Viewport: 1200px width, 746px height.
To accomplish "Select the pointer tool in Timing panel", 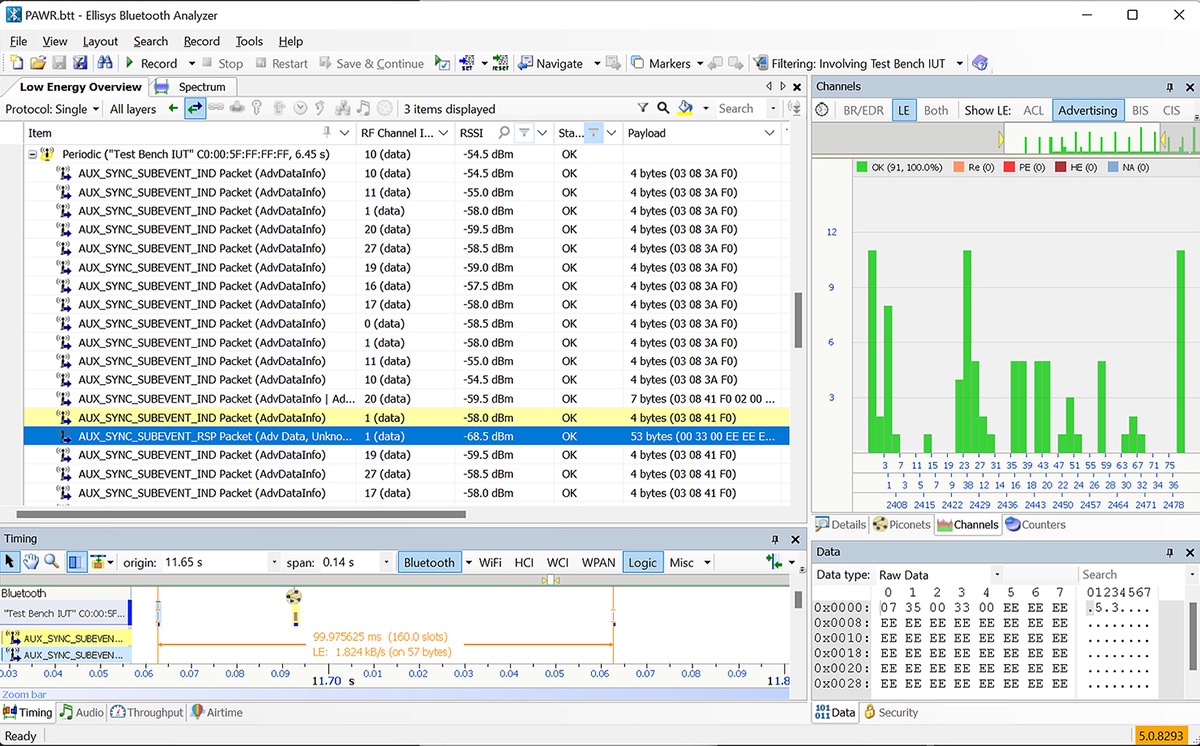I will [x=11, y=562].
